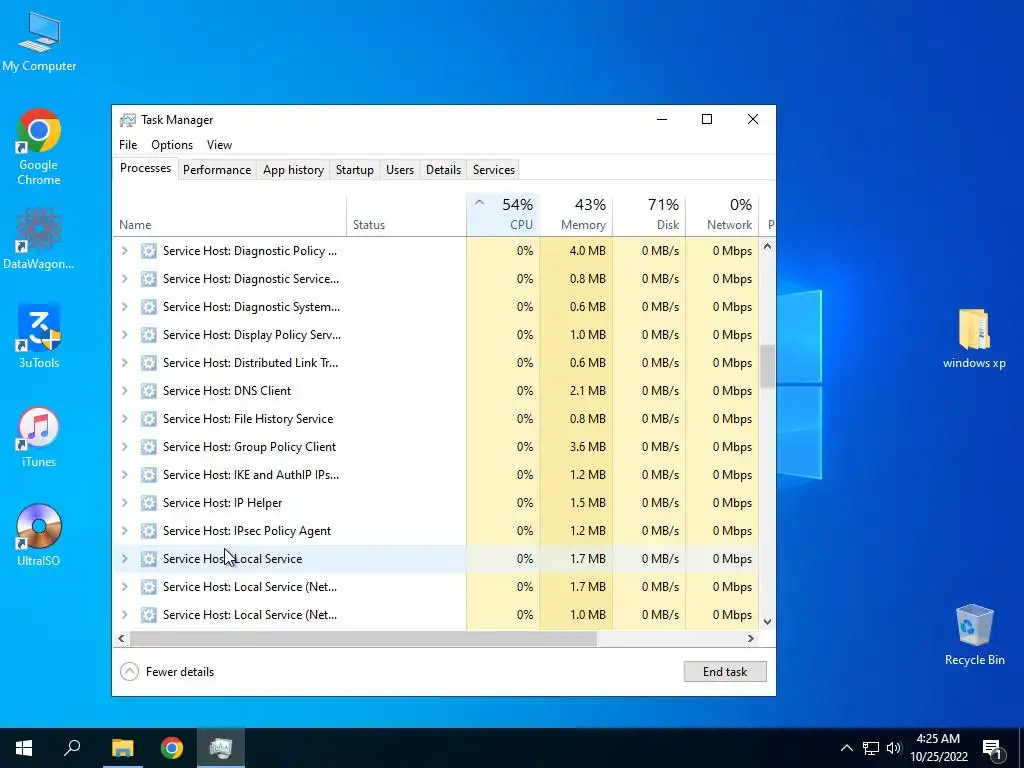
Task: Click the gear icon of IPsec Policy Agent row
Action: tap(149, 531)
